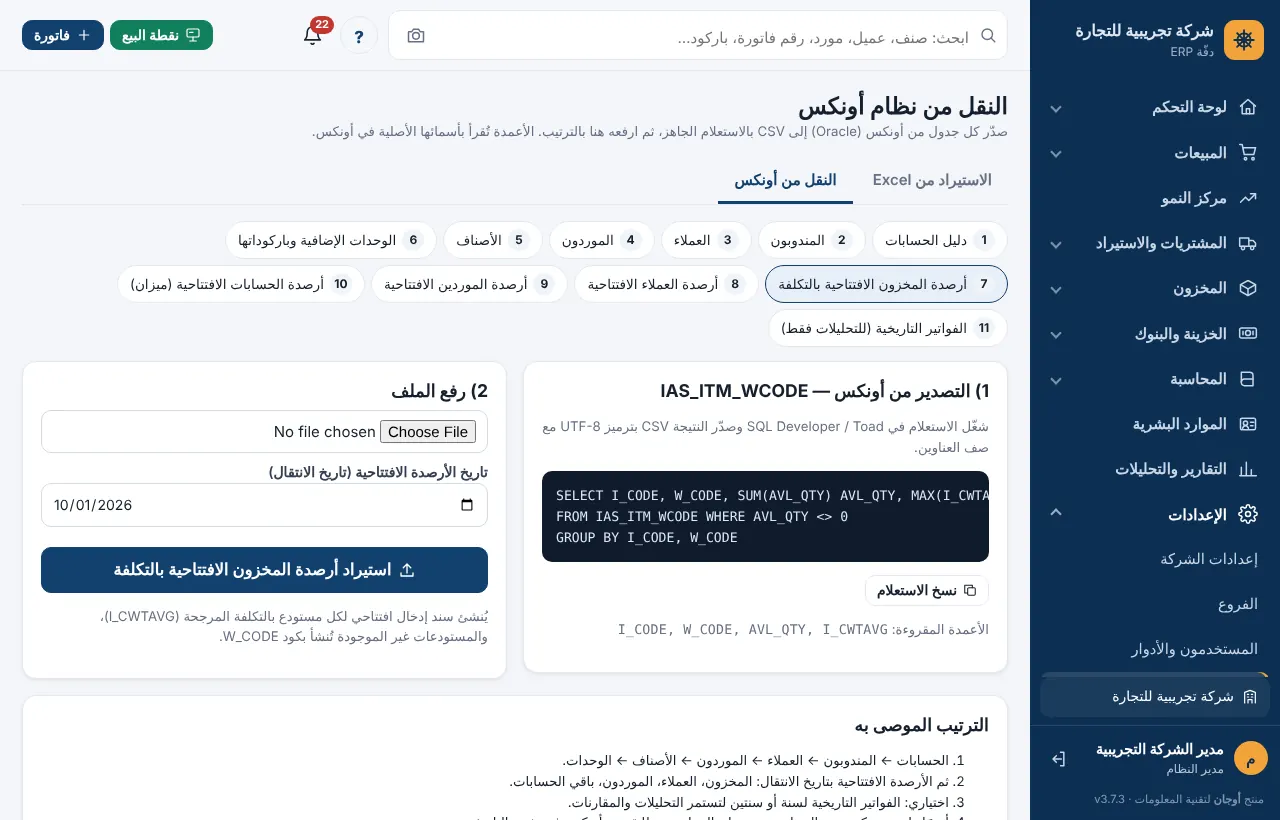
Task: Select النقل من أونكس tab
Action: pyautogui.click(x=785, y=180)
